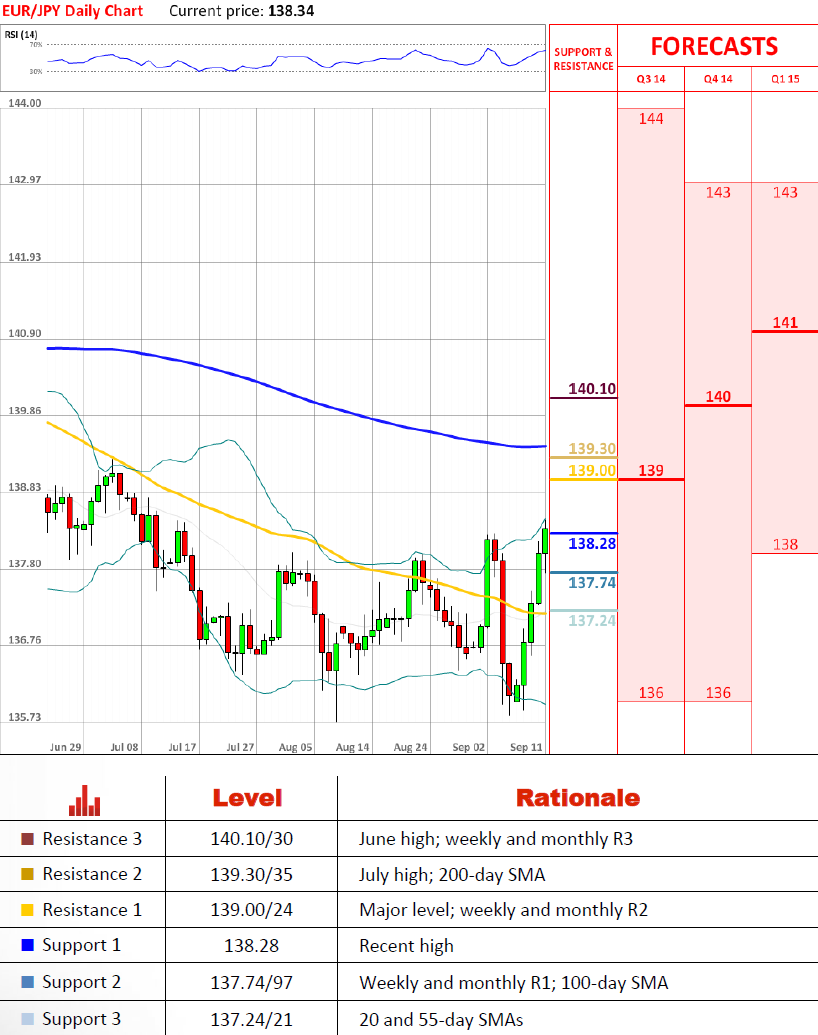Click the last green candlestick near Sep 11
Screen dimensions: 818x1035
(x=545, y=540)
